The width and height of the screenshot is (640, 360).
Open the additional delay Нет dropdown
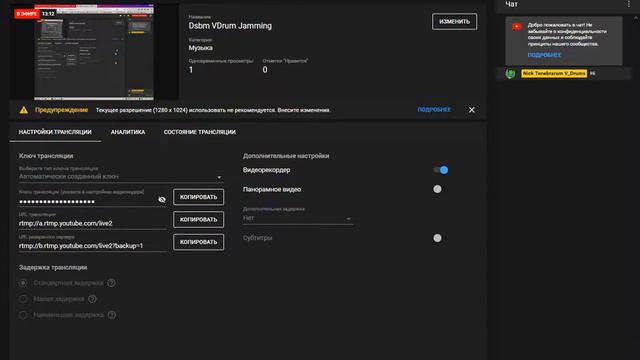[x=297, y=218]
